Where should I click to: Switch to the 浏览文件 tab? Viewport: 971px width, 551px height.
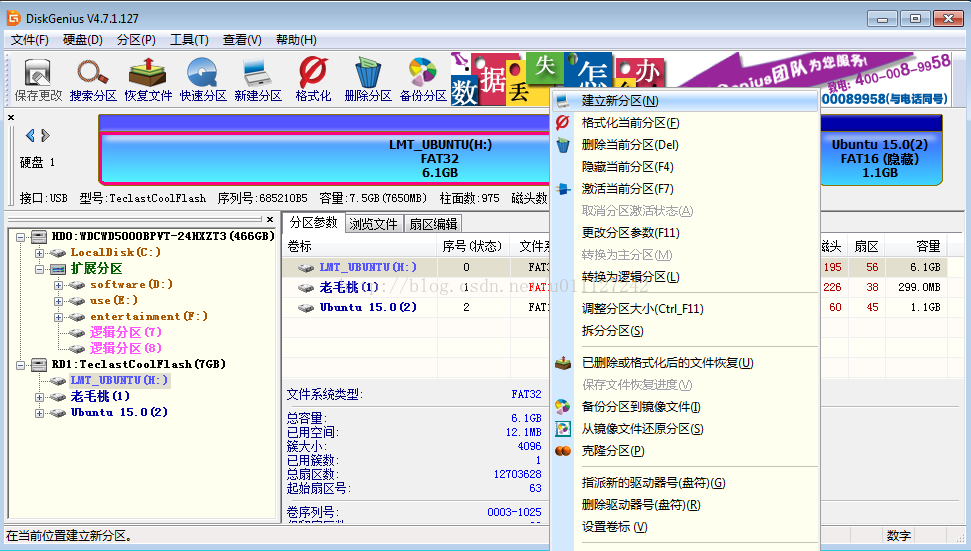(373, 224)
